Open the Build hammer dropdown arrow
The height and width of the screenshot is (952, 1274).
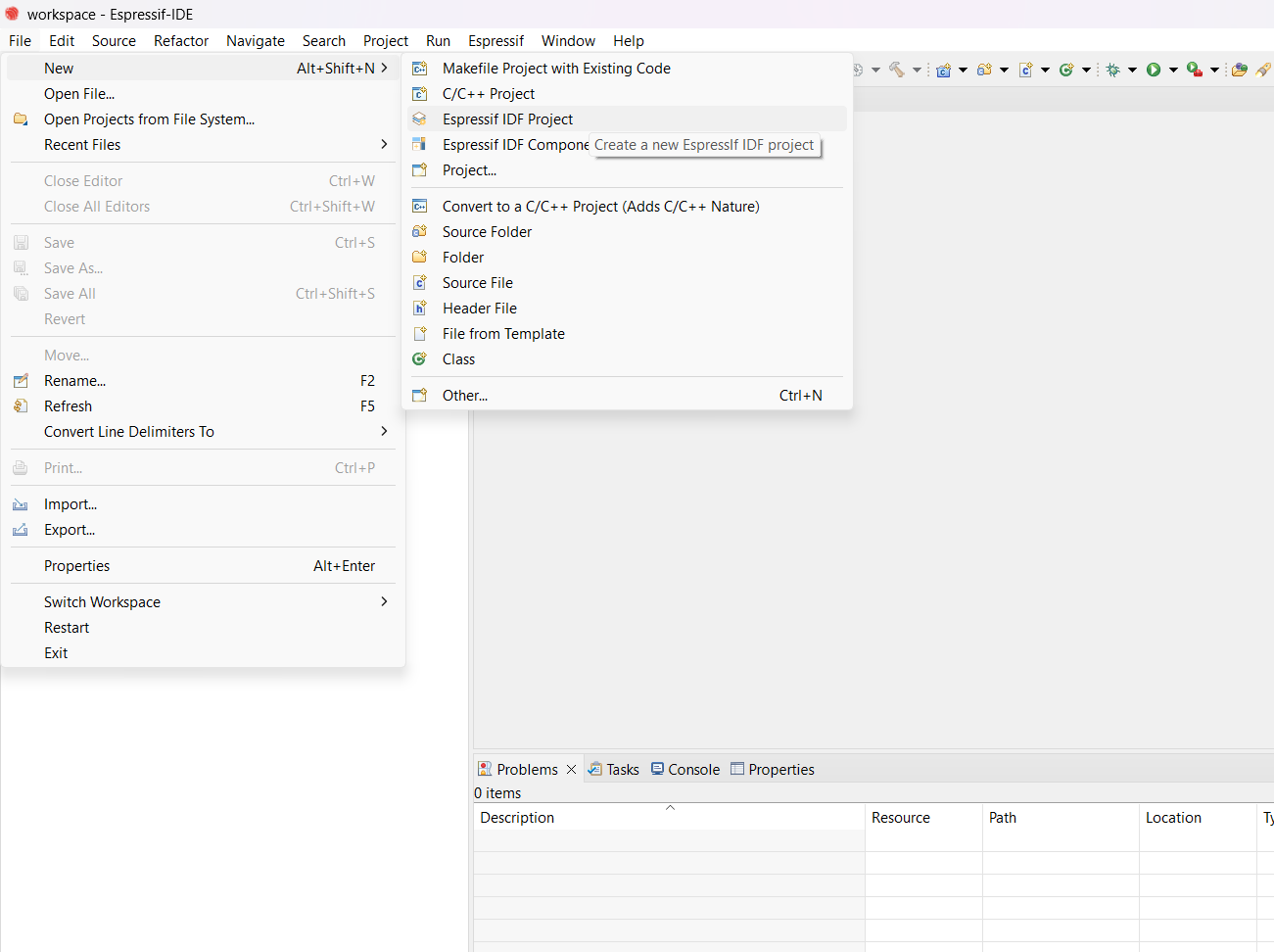tap(917, 70)
